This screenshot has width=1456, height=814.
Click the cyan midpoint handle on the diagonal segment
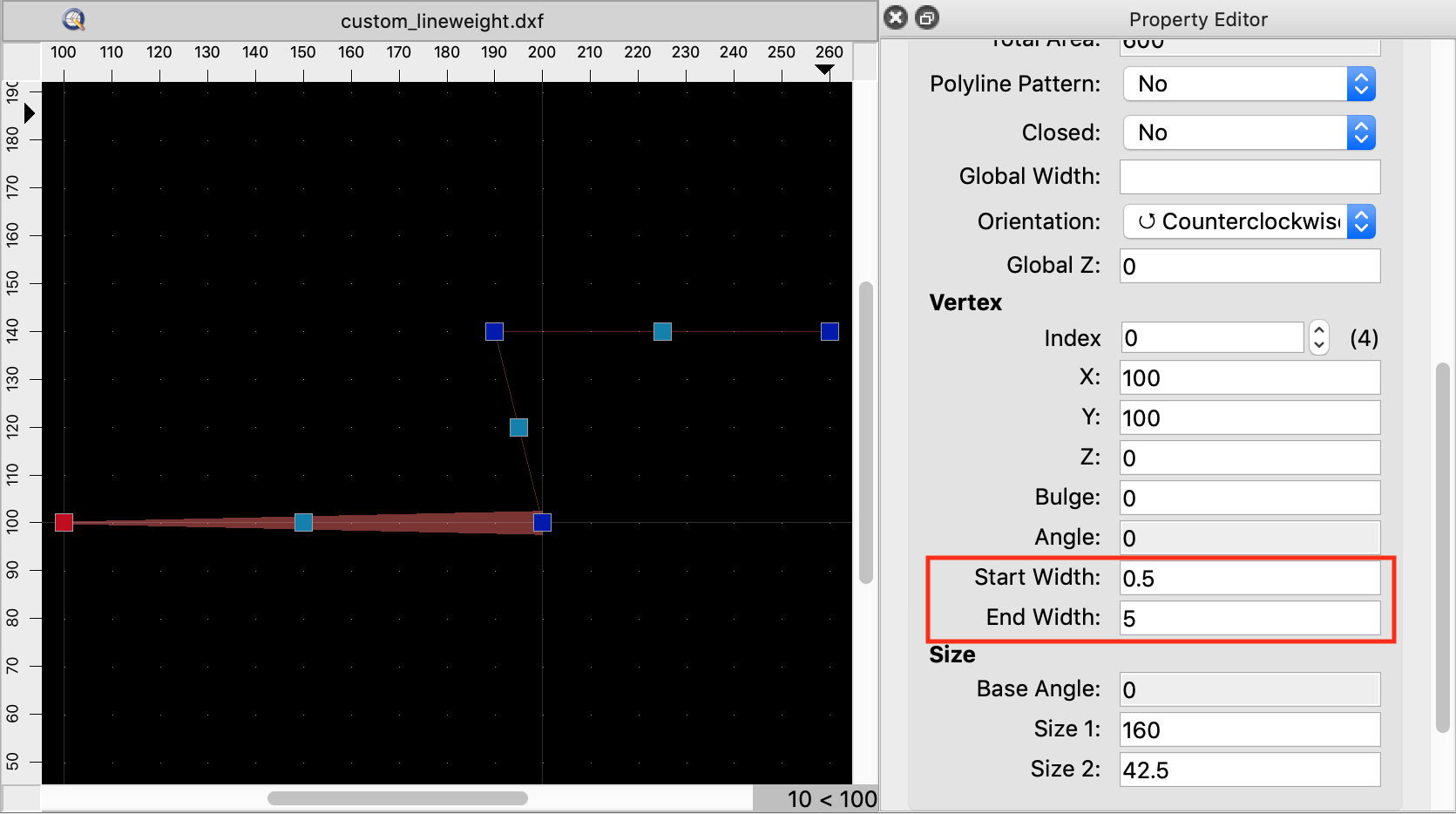pyautogui.click(x=518, y=427)
